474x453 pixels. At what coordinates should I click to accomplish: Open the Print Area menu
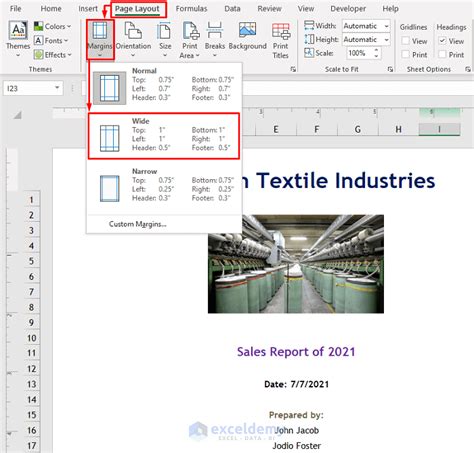(190, 40)
